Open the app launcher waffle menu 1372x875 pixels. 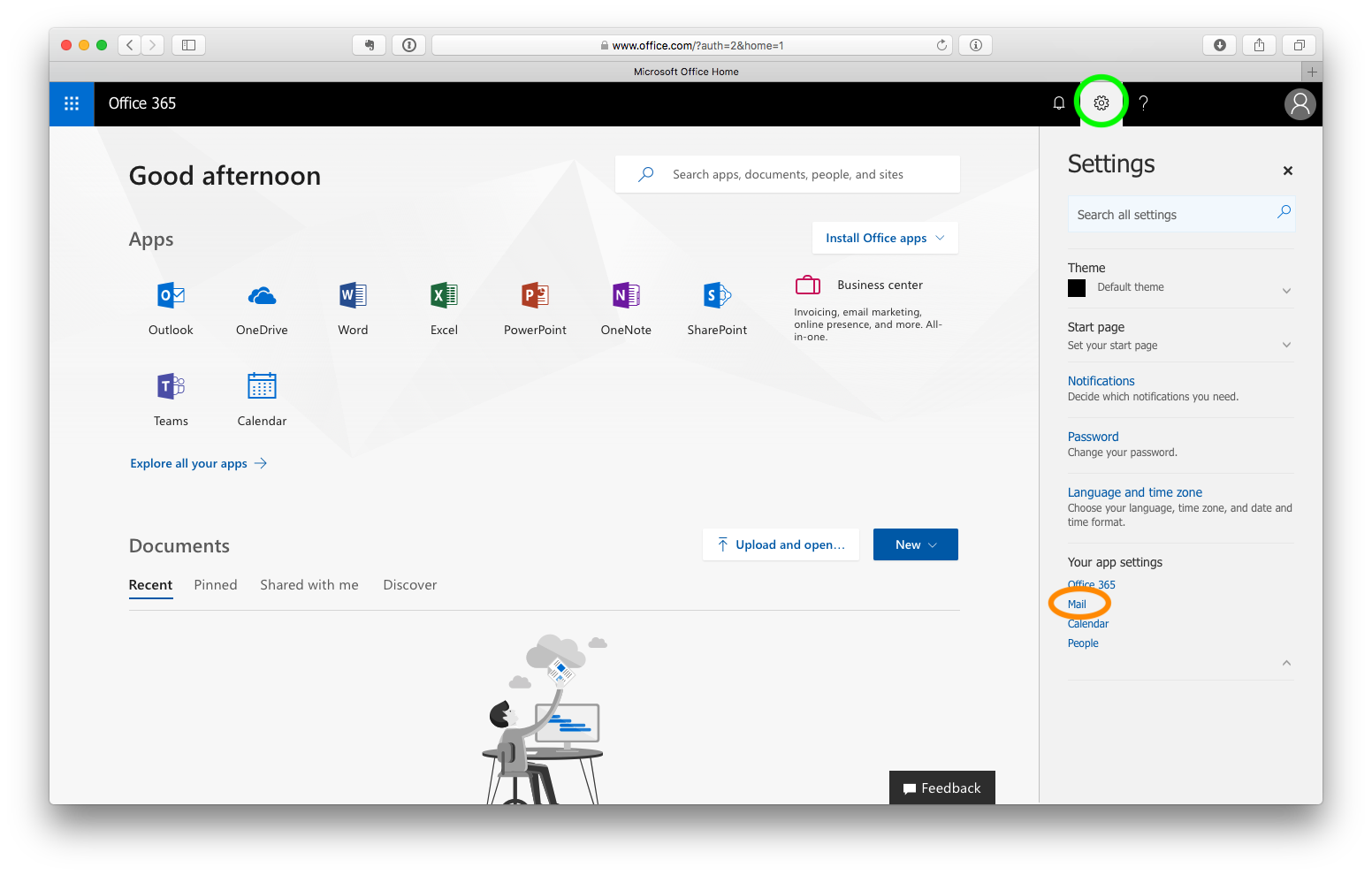pos(72,103)
